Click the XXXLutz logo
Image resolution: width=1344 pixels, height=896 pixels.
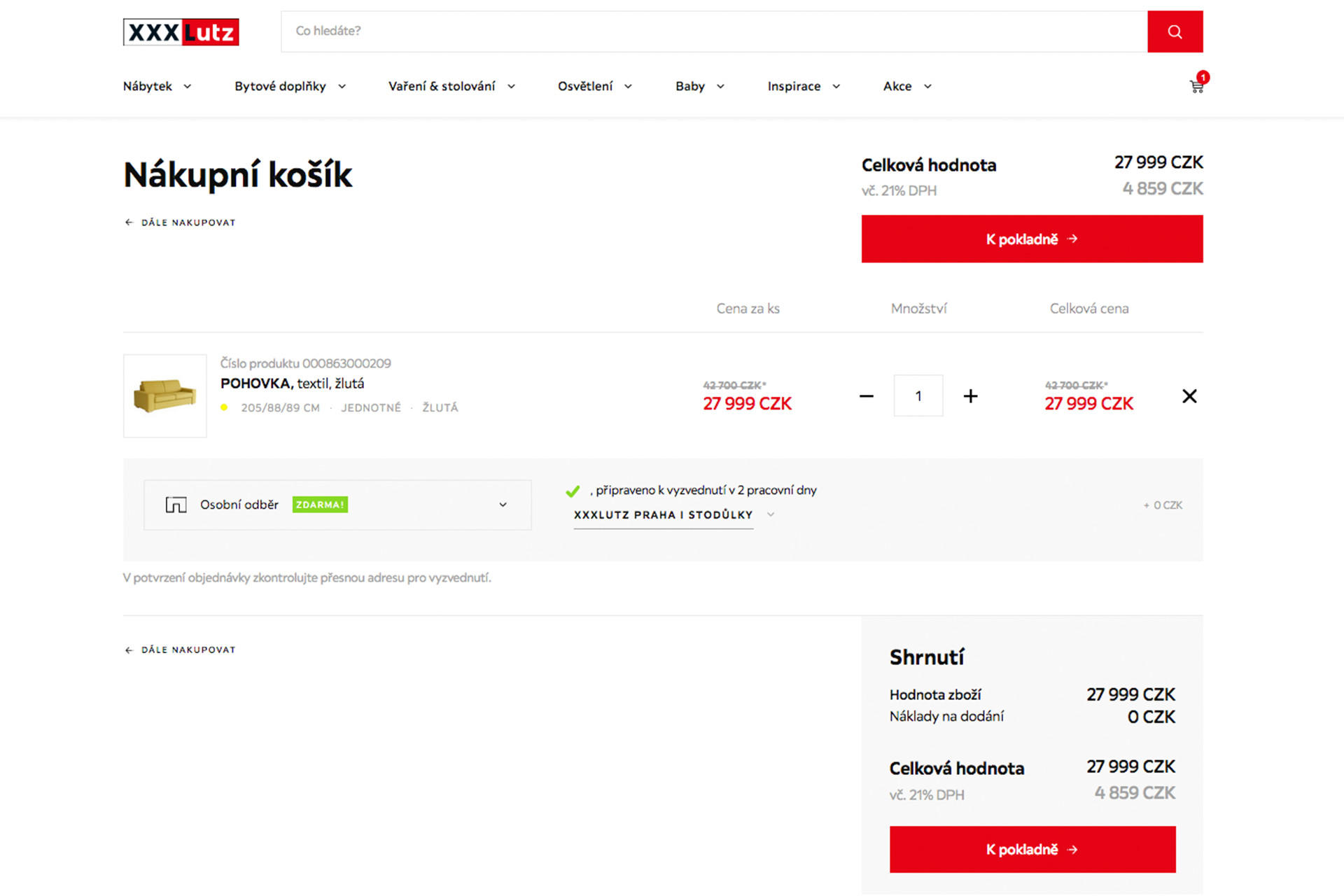181,31
